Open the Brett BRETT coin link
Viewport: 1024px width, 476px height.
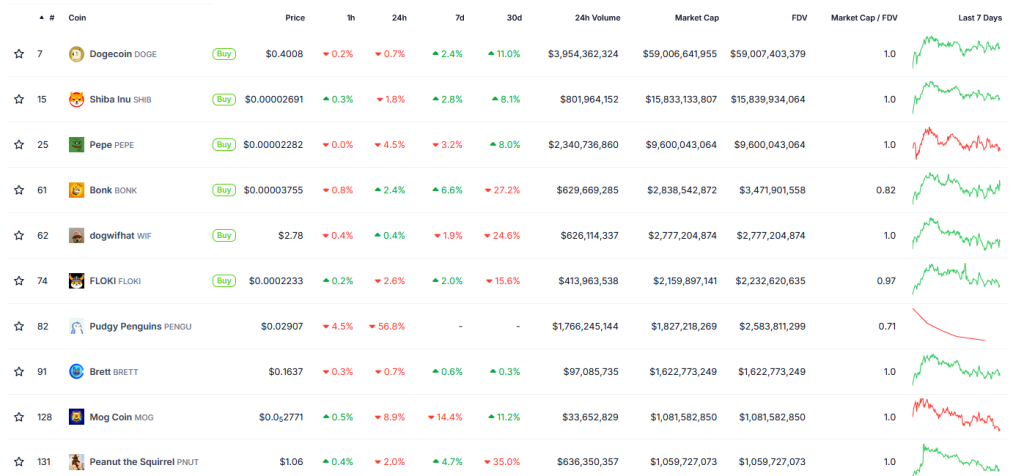click(114, 372)
